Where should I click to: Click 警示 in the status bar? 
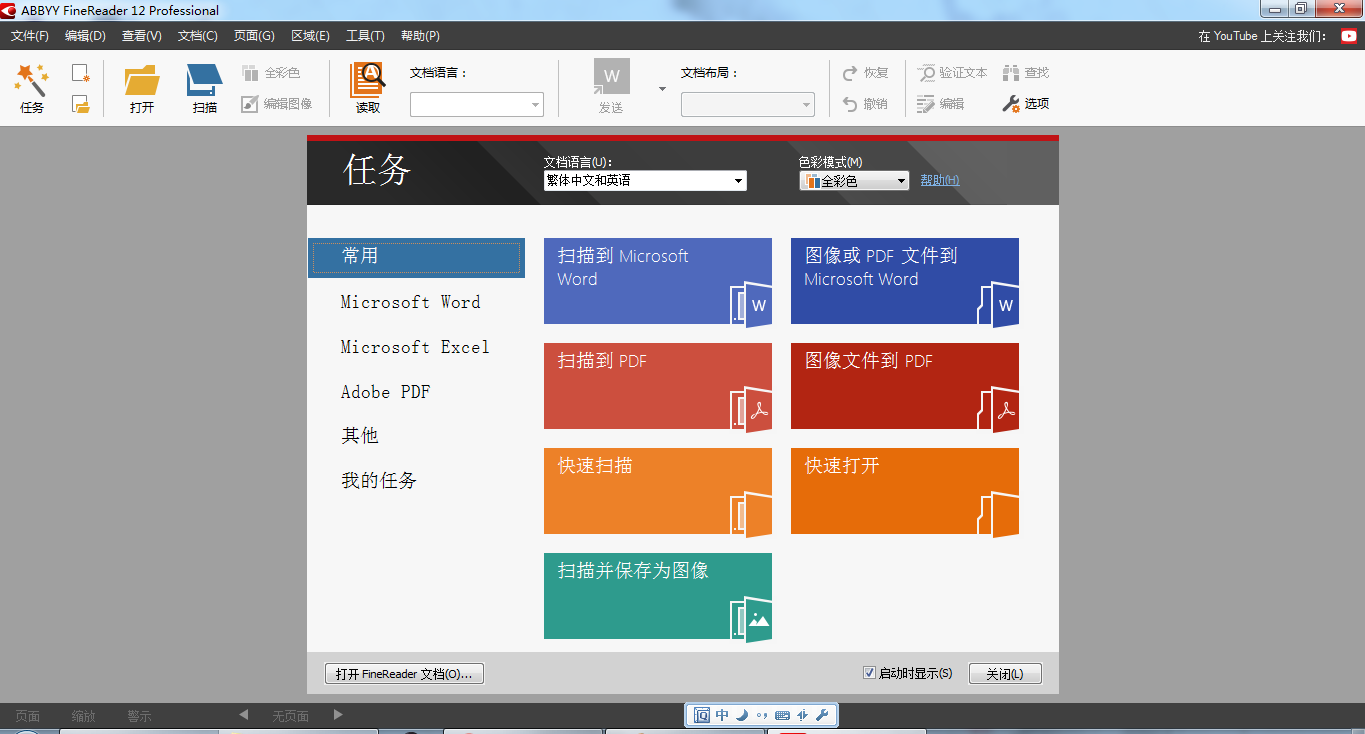139,716
